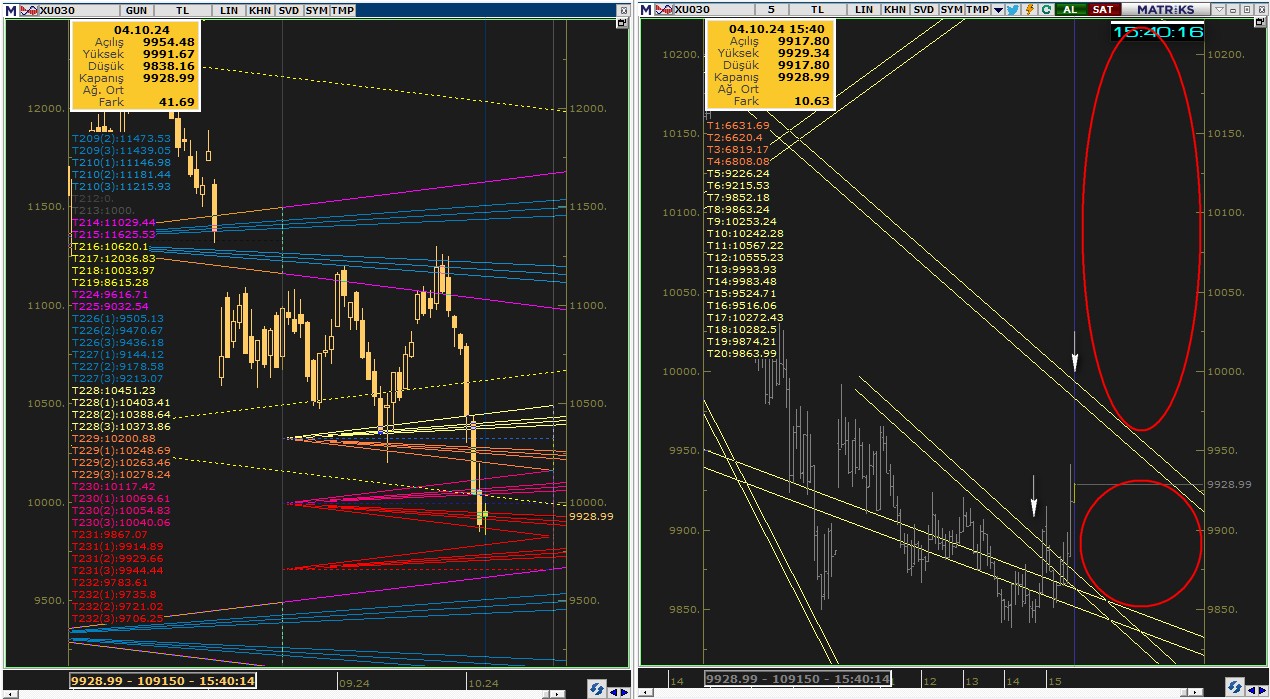
Task: Toggle SVD in right chart toolbar
Action: pos(924,9)
